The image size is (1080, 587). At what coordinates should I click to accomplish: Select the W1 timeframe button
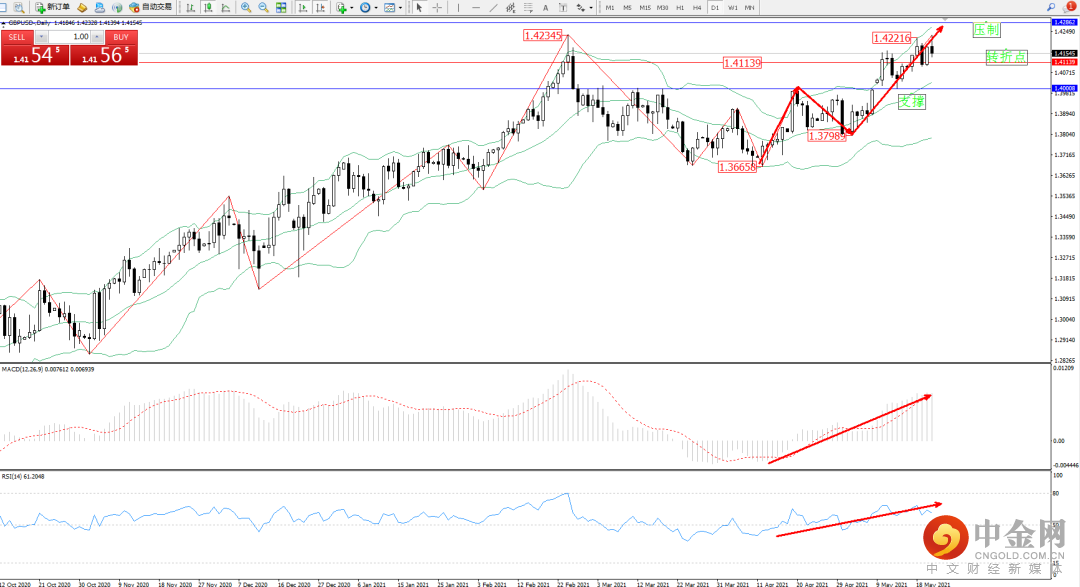tap(733, 8)
